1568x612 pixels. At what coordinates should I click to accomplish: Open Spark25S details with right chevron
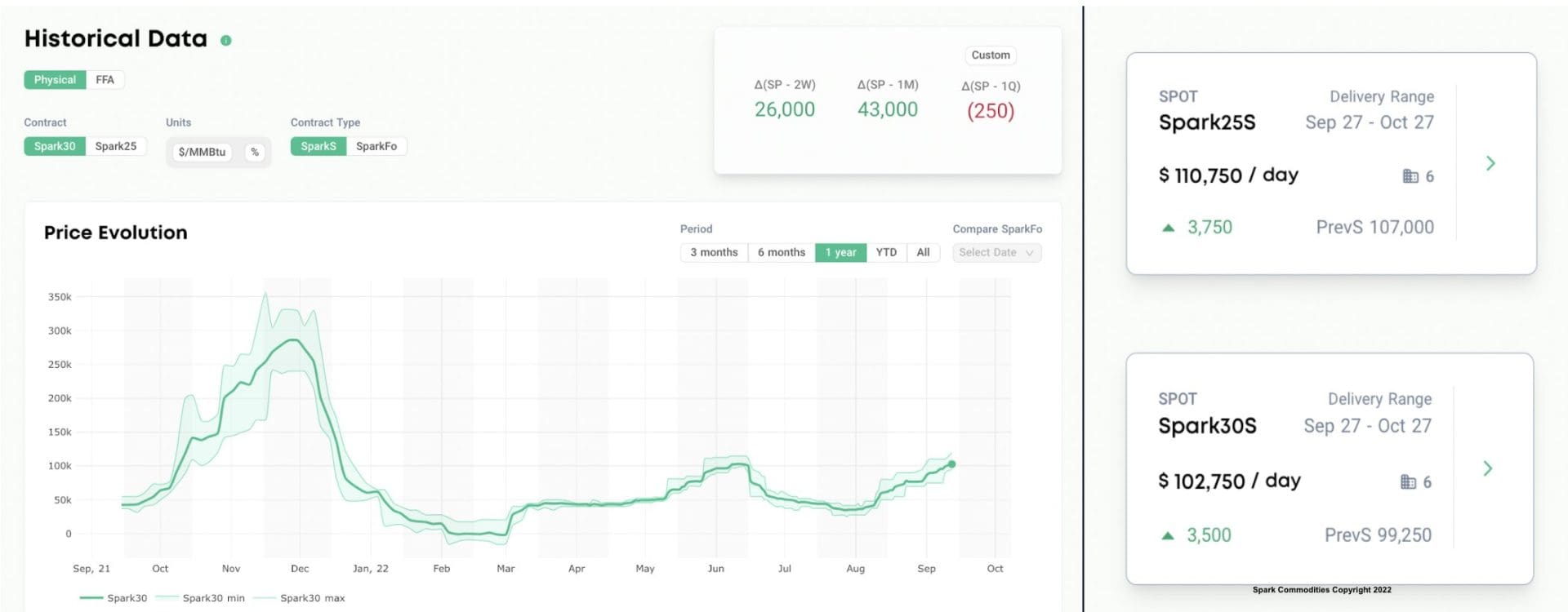(x=1490, y=163)
